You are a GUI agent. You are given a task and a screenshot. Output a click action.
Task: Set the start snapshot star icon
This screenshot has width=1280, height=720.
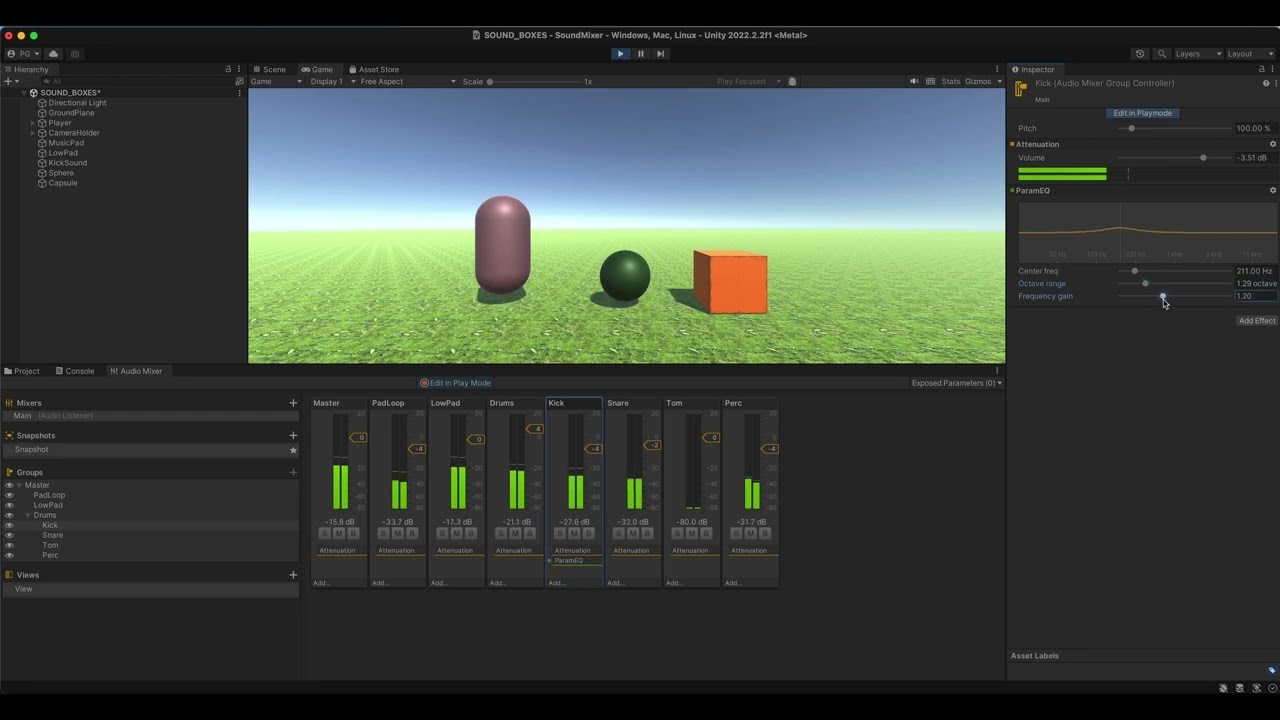coord(293,450)
